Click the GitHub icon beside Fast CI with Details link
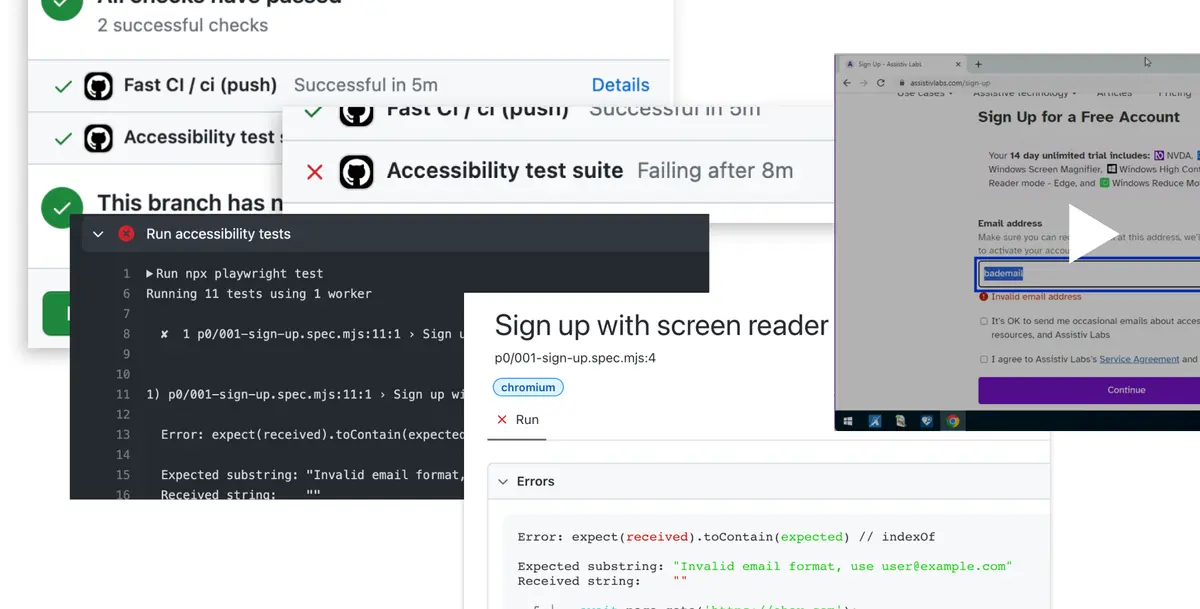This screenshot has width=1200, height=609. coord(98,85)
